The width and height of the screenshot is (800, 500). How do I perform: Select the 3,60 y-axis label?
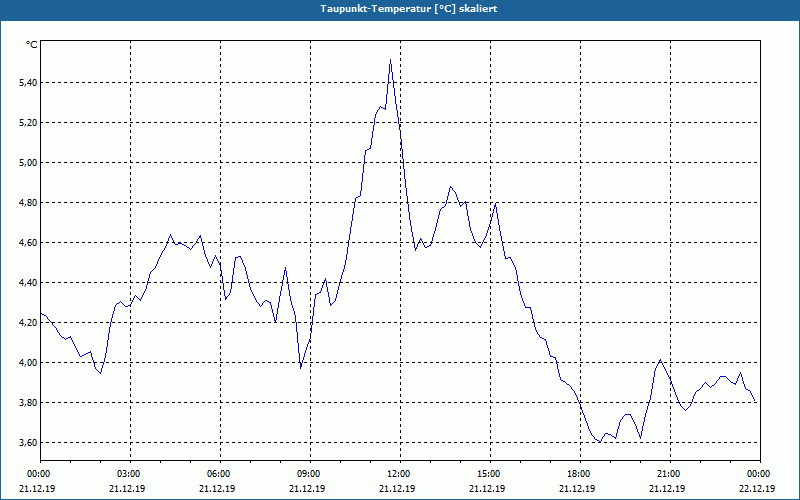[x=28, y=443]
